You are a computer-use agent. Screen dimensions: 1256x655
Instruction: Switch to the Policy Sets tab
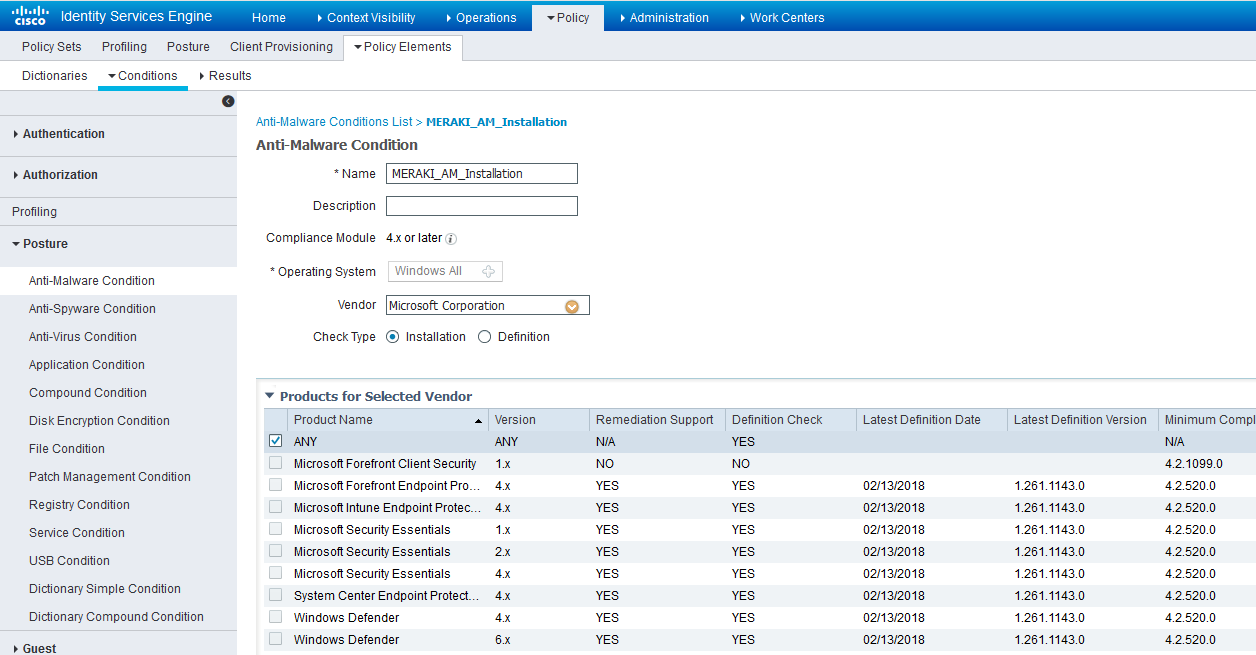52,47
